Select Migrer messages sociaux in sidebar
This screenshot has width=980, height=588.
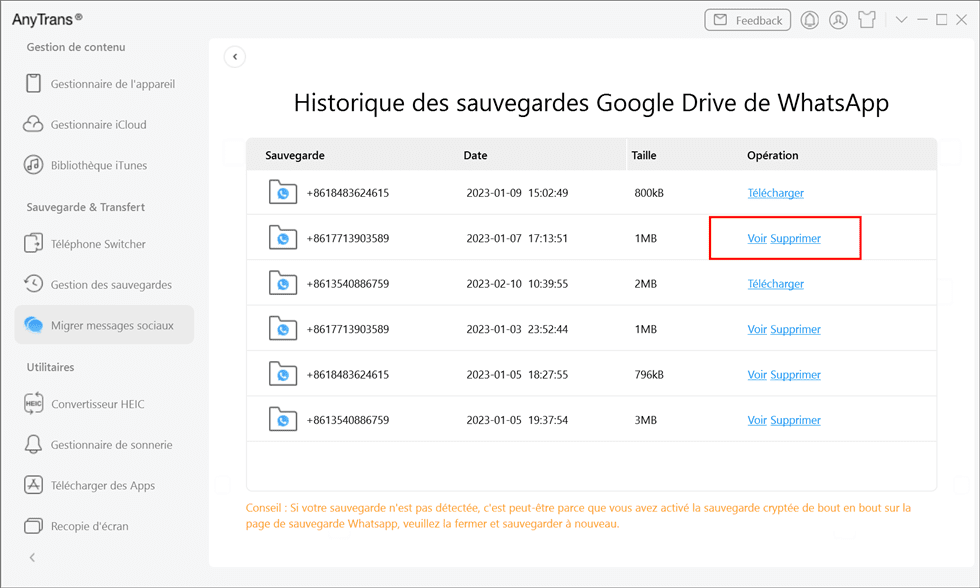[x=104, y=325]
